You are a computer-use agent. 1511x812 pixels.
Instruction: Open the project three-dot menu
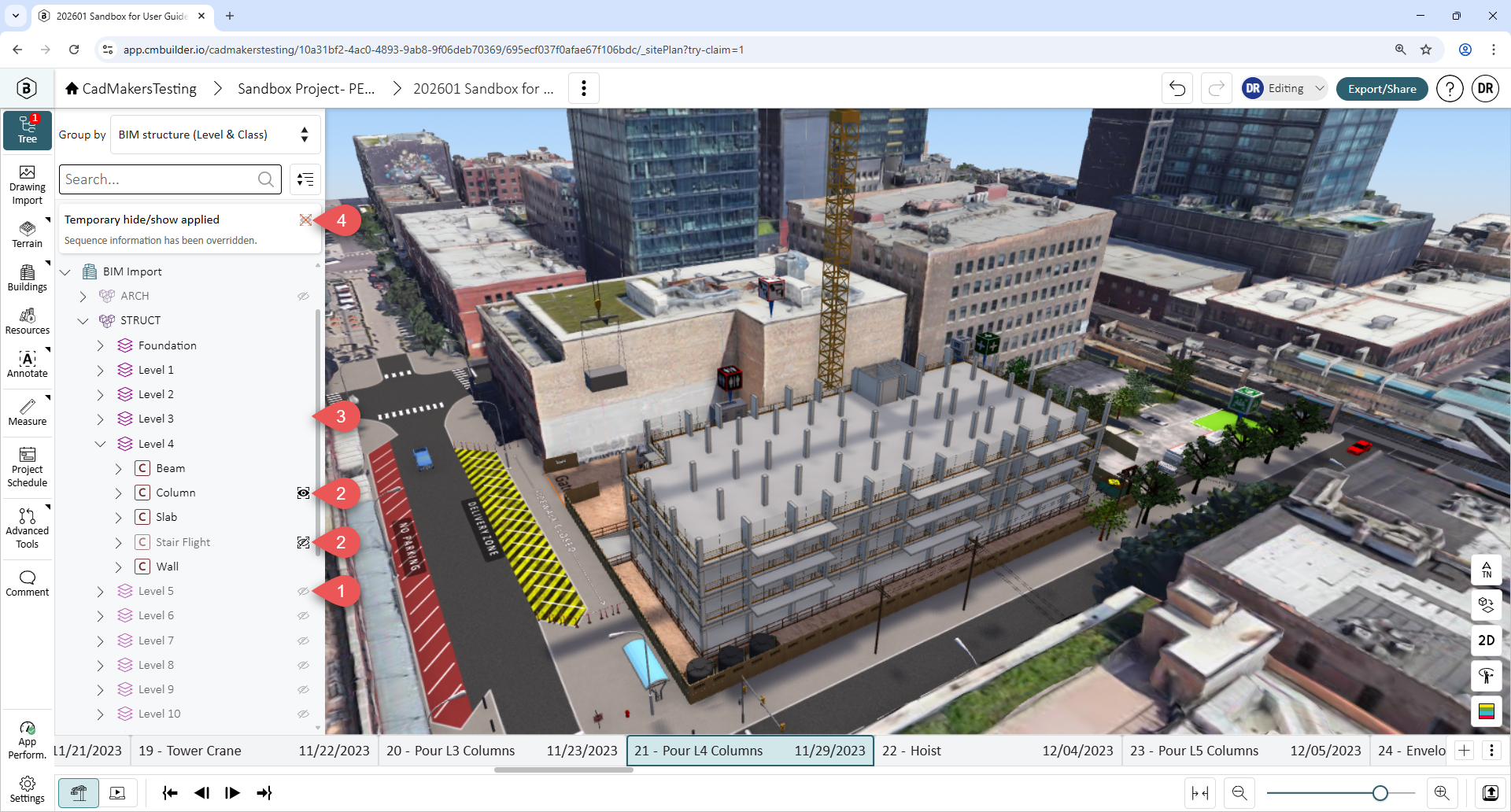point(583,88)
